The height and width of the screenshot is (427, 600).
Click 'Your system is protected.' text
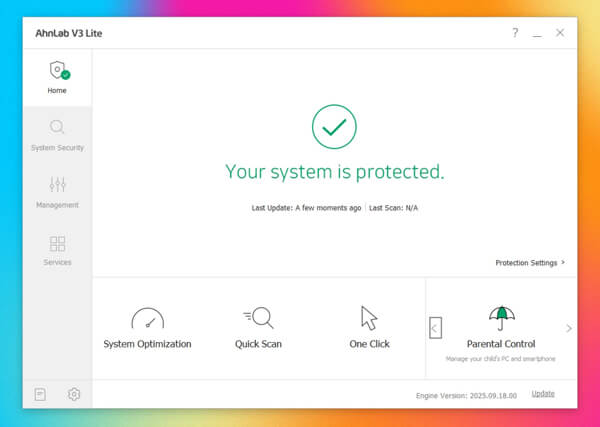click(334, 172)
